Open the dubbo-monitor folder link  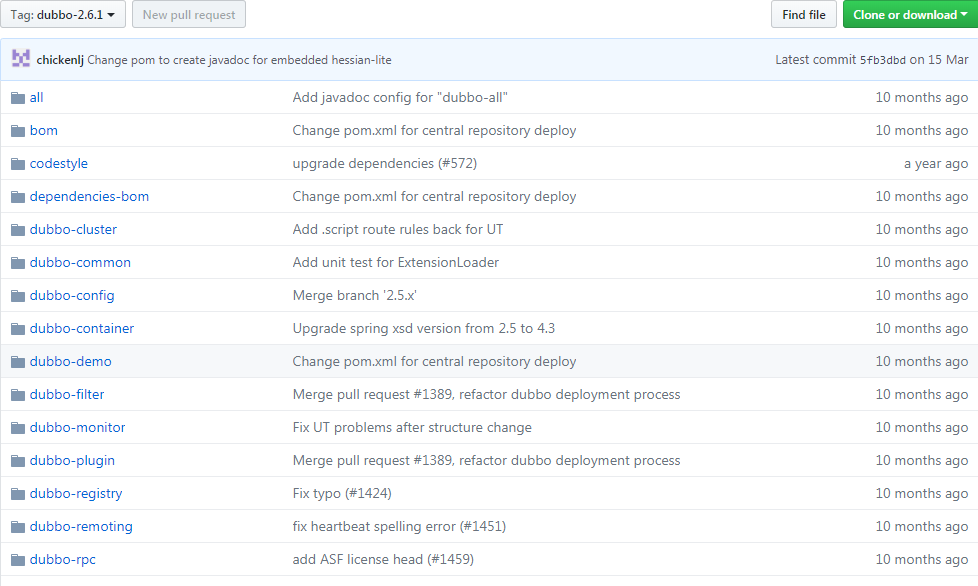pos(77,428)
